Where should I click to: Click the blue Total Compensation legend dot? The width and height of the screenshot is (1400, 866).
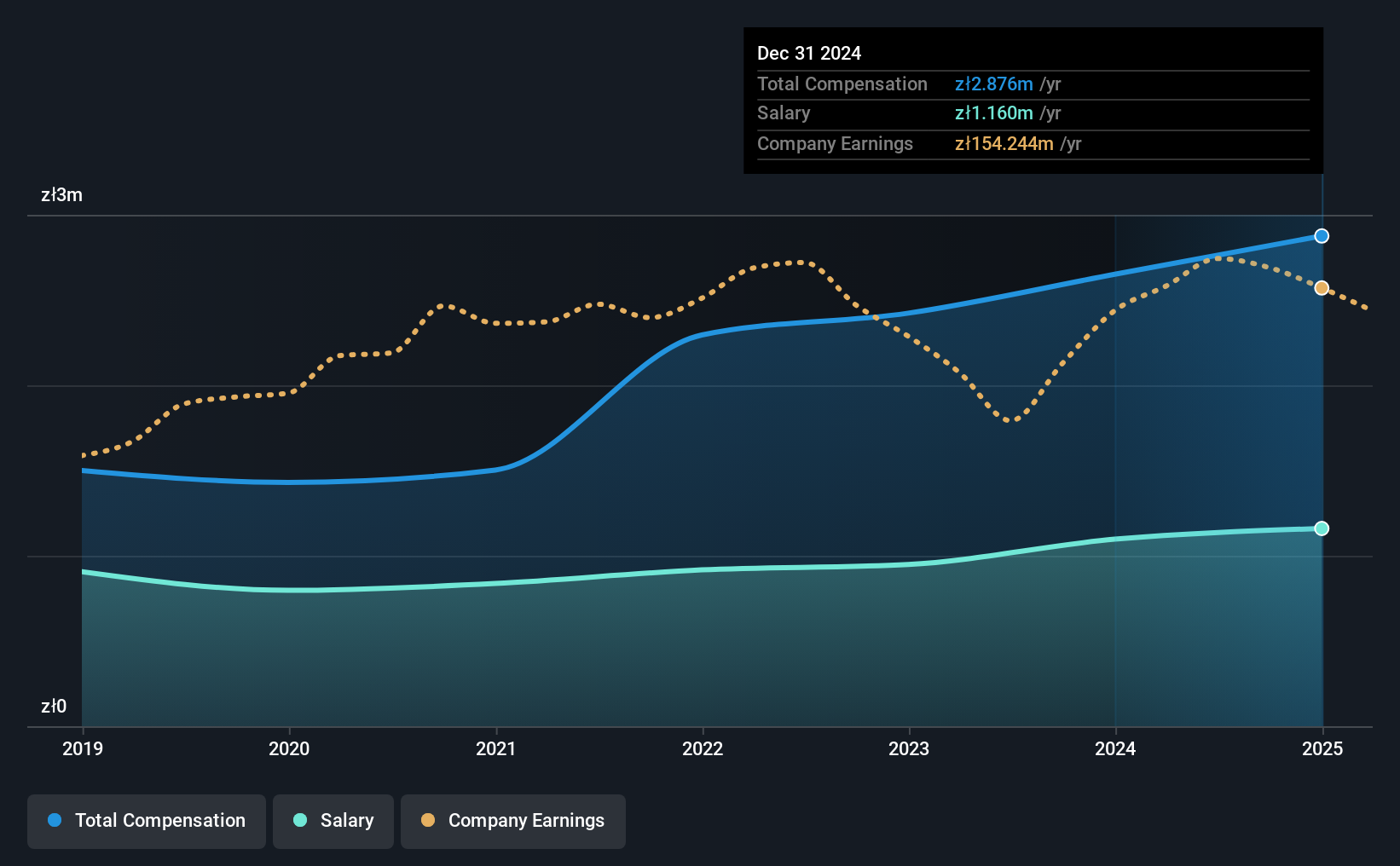point(55,820)
